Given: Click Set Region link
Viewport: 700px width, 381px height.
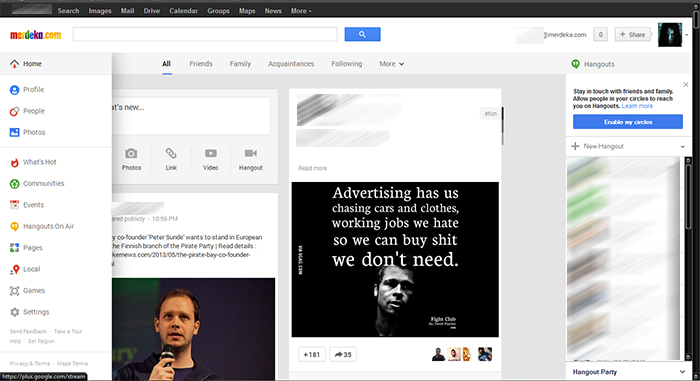Looking at the screenshot, I should tap(41, 341).
